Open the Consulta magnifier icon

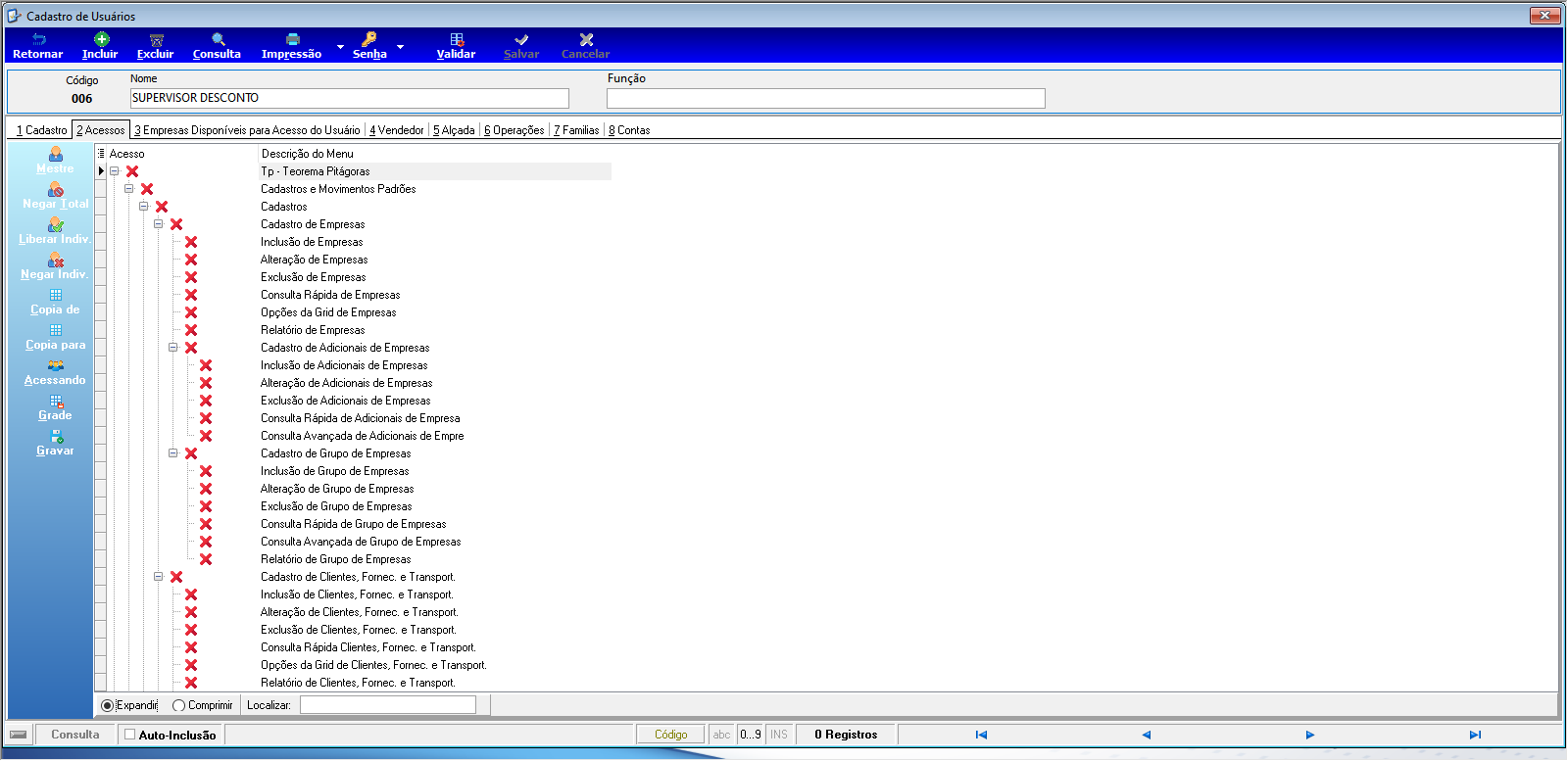pos(218,39)
